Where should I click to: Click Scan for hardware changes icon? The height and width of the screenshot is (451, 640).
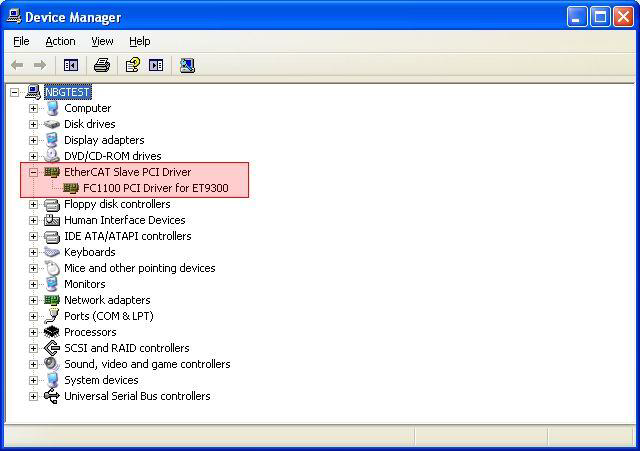[187, 65]
